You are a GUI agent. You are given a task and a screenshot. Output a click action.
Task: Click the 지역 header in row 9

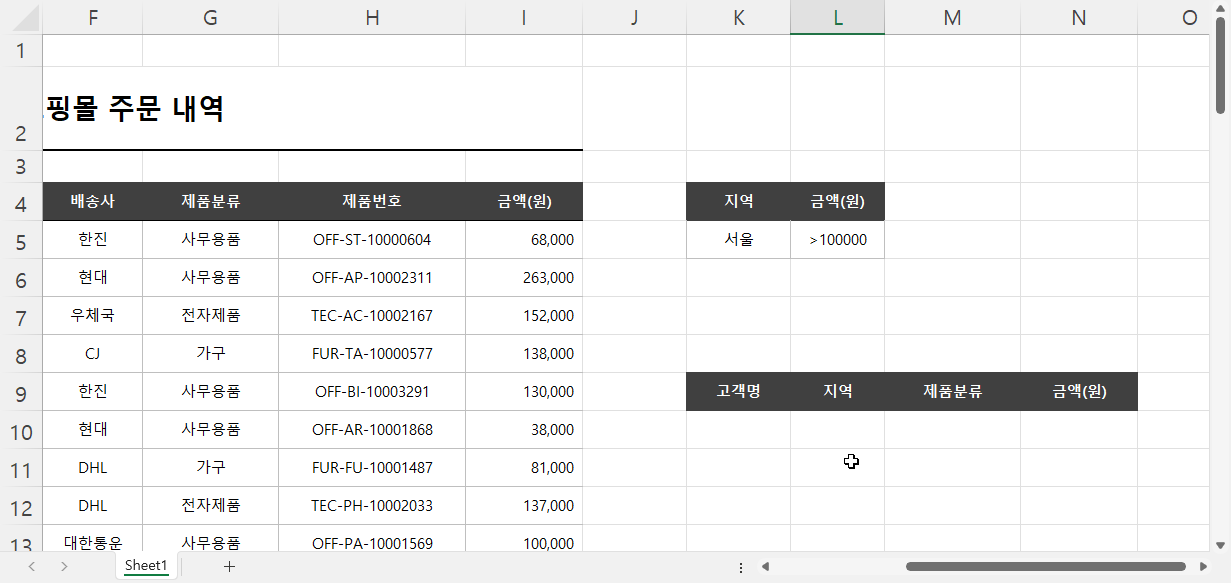[x=837, y=392]
